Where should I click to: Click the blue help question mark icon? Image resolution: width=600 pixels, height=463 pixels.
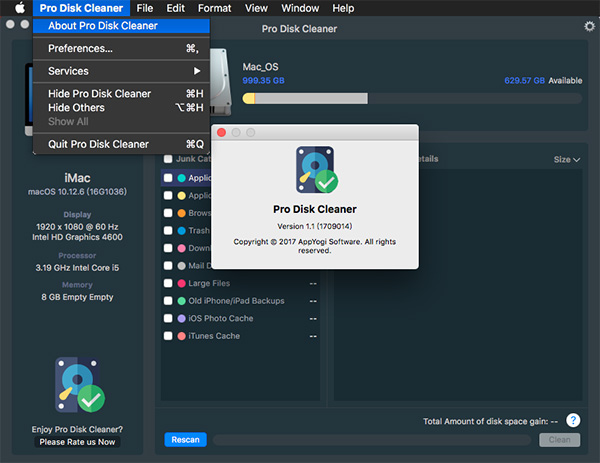tap(573, 420)
